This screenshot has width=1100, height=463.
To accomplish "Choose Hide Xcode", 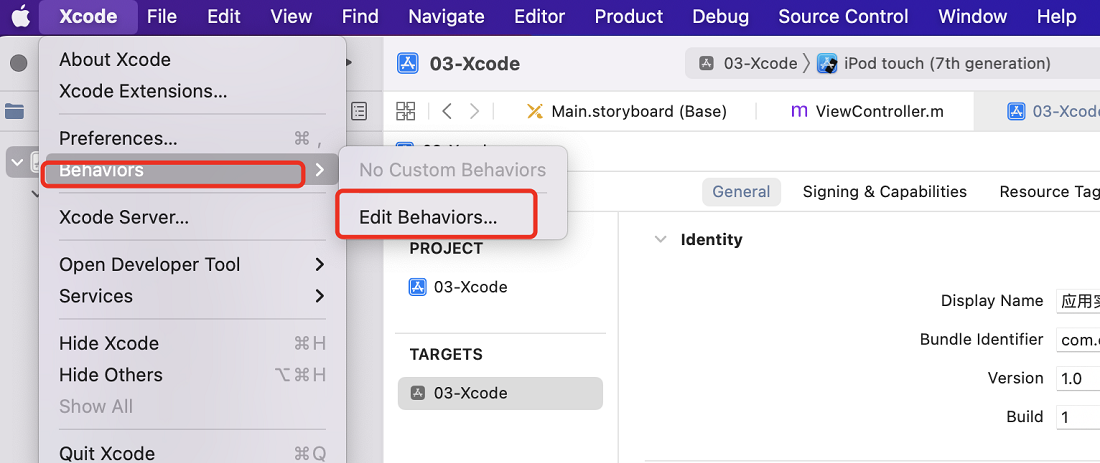I will click(x=192, y=343).
